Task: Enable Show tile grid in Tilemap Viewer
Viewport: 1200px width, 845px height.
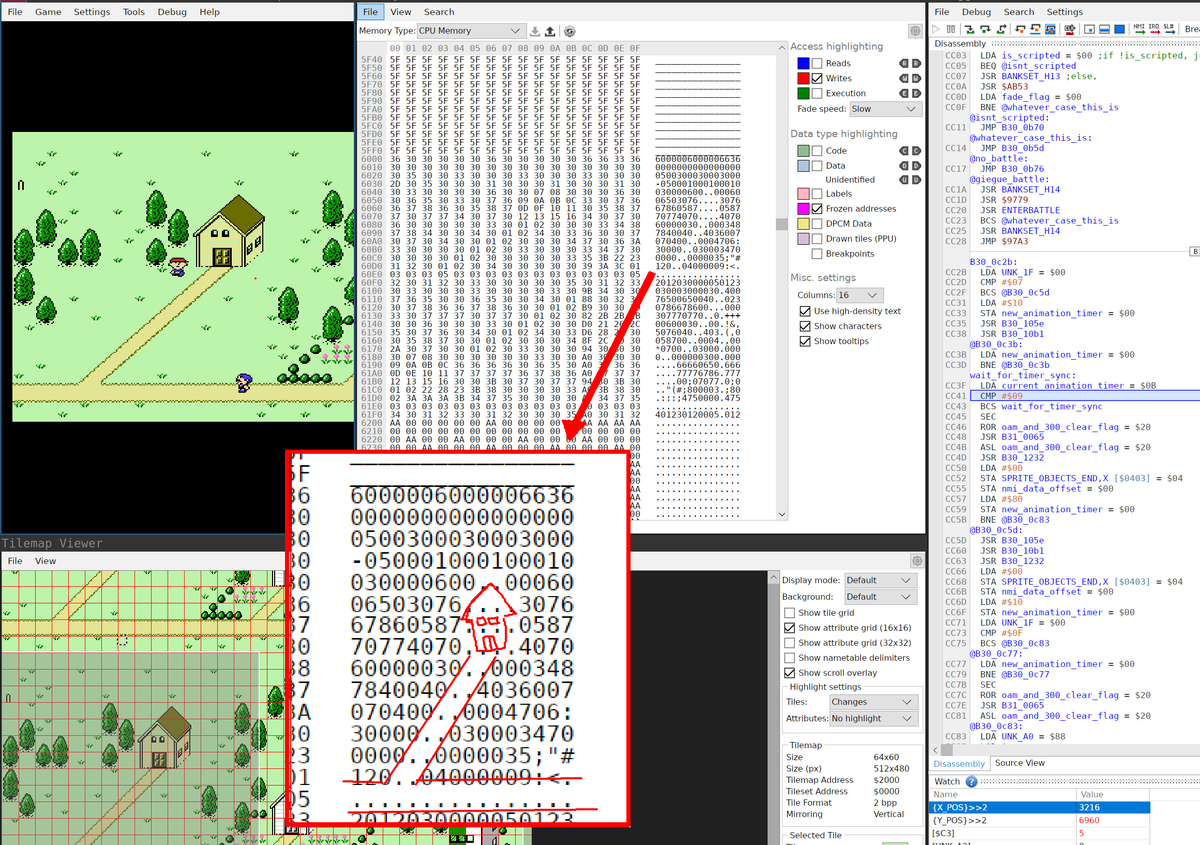Action: coord(789,613)
